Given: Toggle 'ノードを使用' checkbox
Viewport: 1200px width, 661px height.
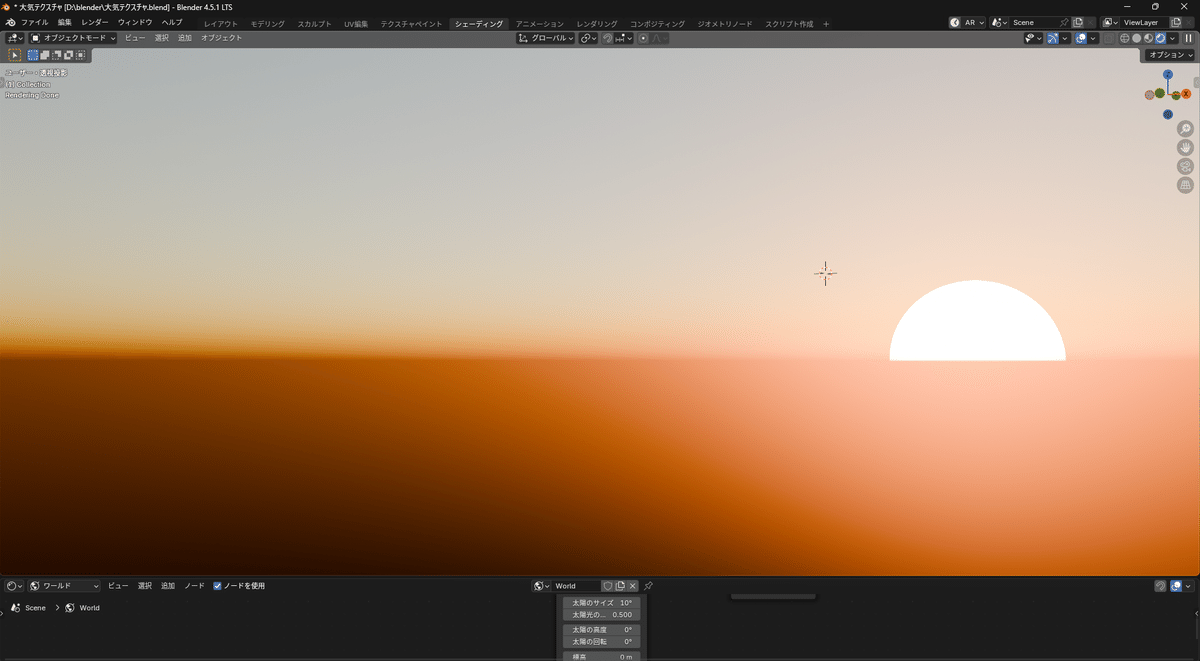Looking at the screenshot, I should (218, 586).
